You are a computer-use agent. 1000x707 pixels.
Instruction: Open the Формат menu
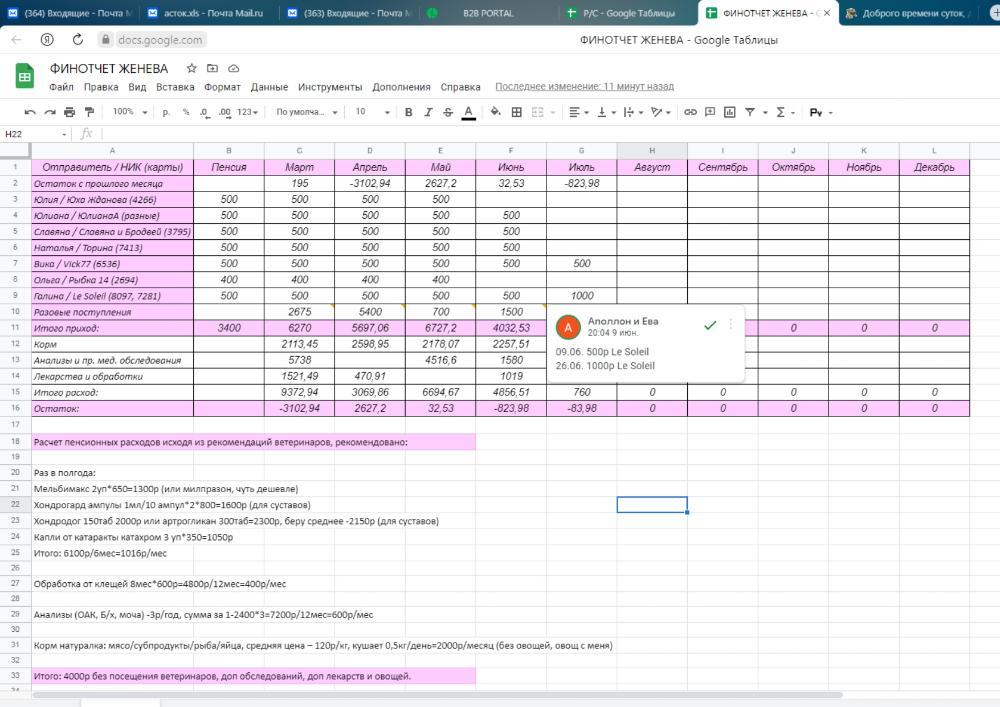pos(222,87)
